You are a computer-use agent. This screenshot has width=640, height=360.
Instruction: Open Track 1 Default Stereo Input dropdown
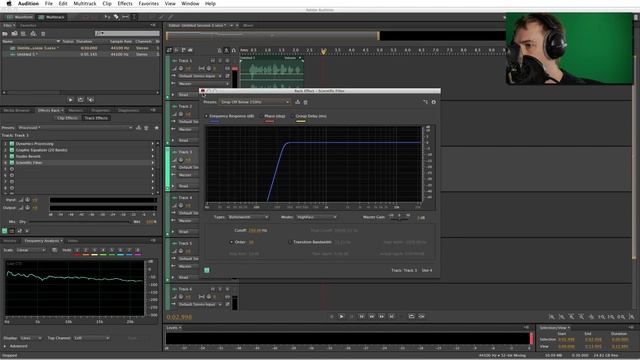(x=200, y=76)
